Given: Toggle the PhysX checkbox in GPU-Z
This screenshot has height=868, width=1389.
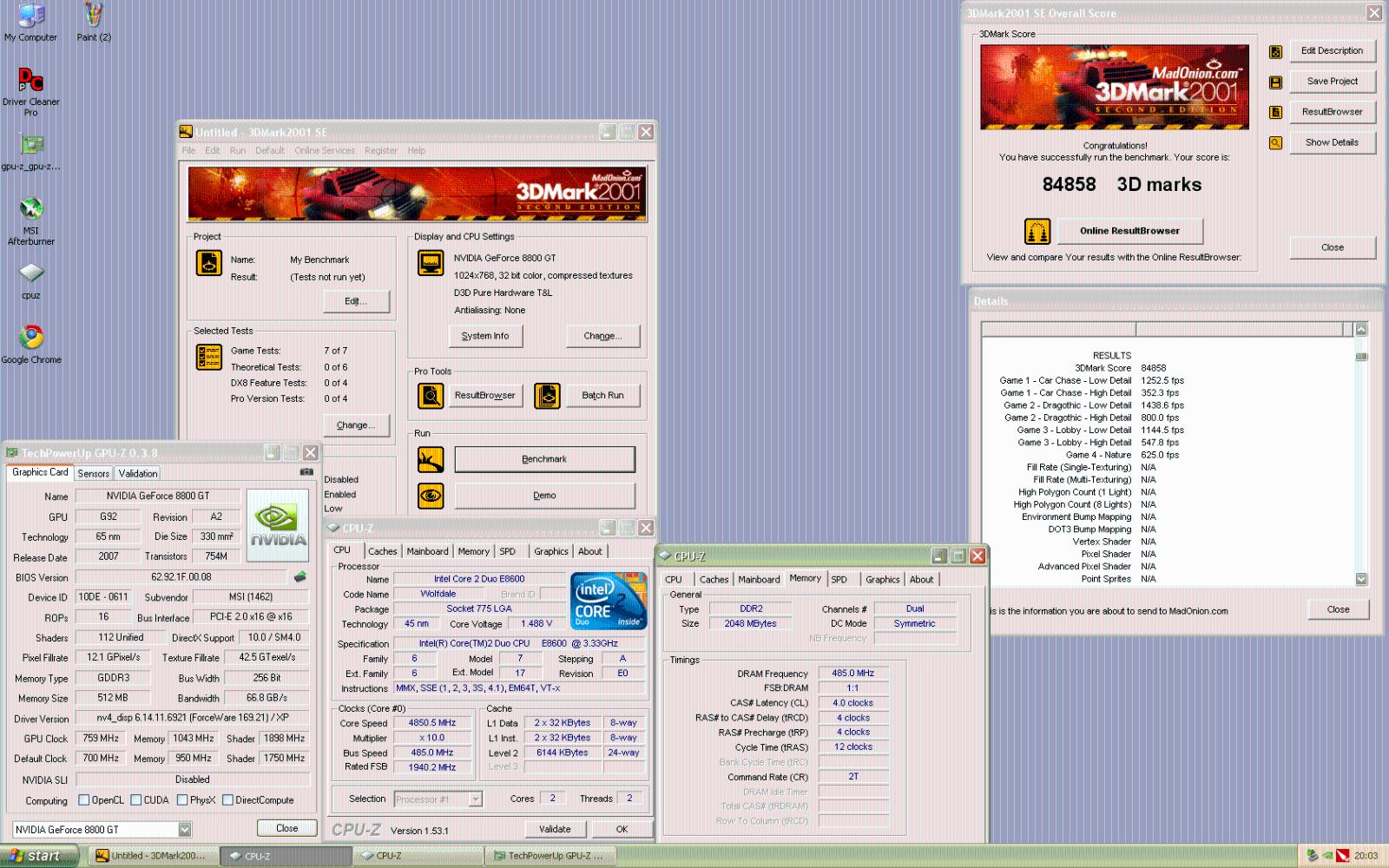Looking at the screenshot, I should pyautogui.click(x=182, y=799).
